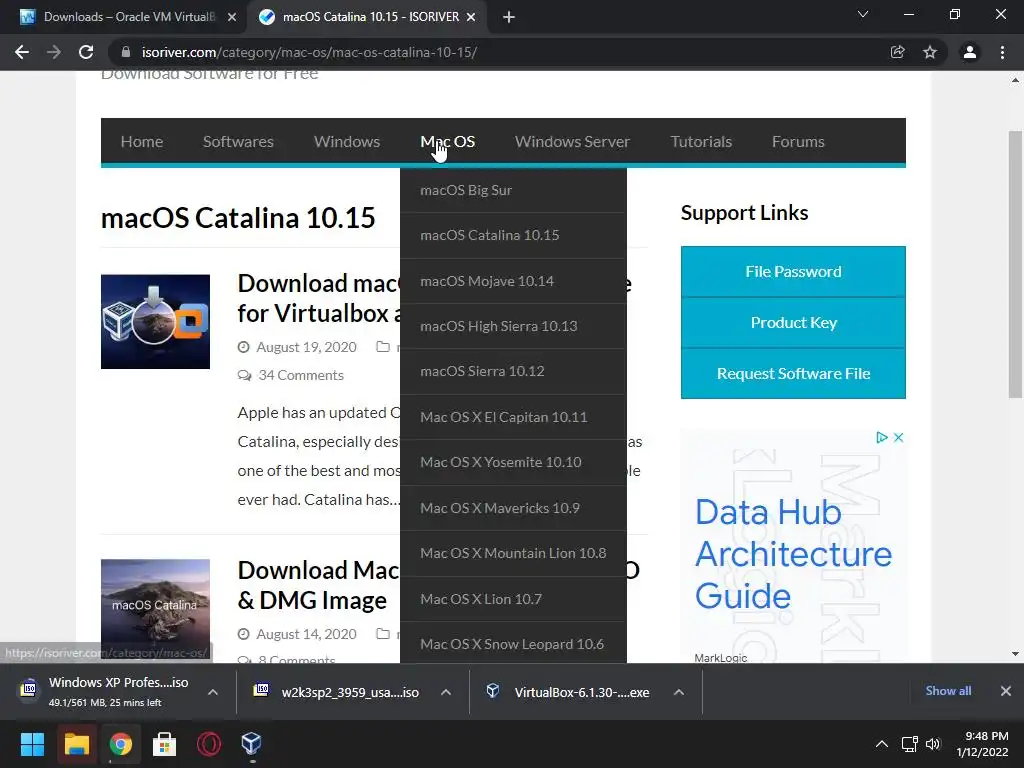The height and width of the screenshot is (768, 1024).
Task: Open Google Chrome taskbar icon
Action: (120, 744)
